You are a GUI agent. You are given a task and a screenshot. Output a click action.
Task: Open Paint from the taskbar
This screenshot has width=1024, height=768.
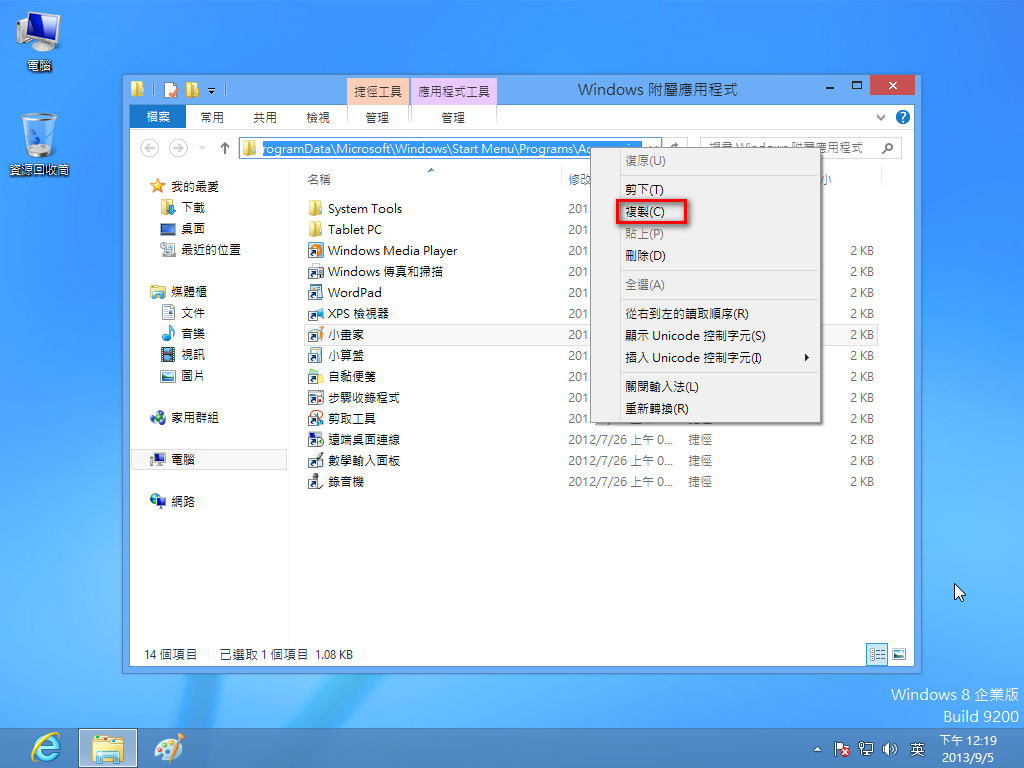pos(170,748)
